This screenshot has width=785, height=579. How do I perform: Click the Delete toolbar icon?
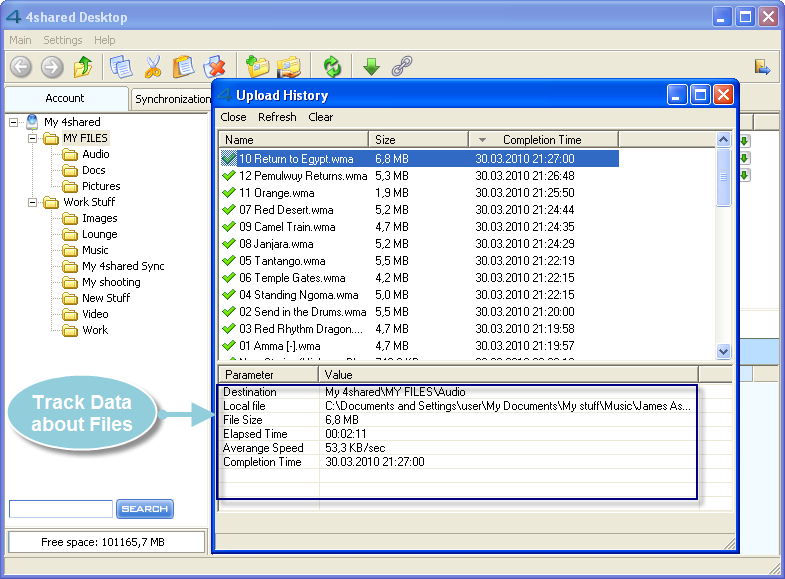click(x=214, y=67)
